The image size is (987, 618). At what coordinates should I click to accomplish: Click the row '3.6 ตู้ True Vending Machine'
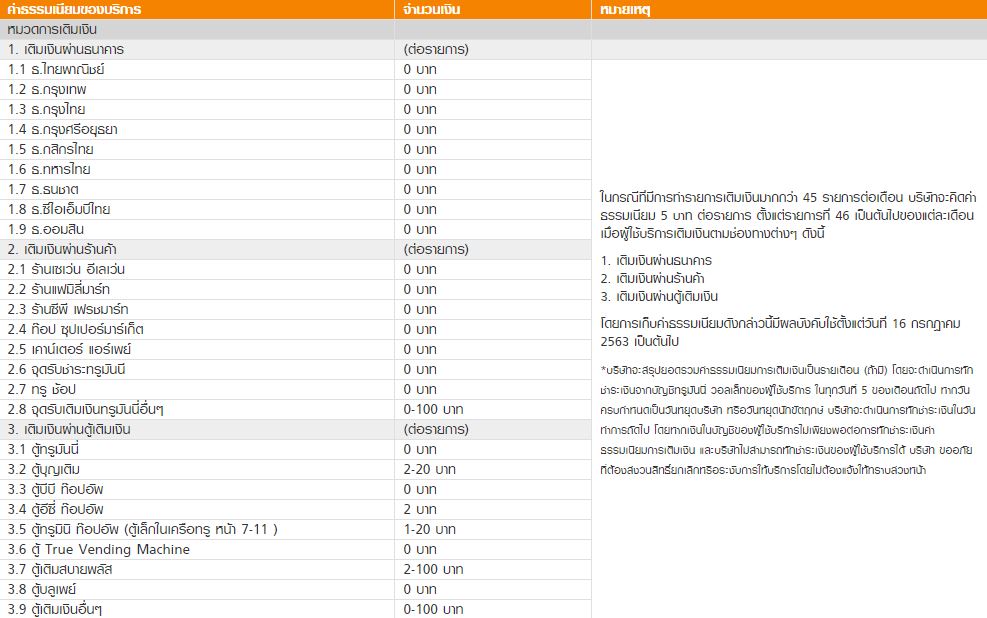(98, 549)
